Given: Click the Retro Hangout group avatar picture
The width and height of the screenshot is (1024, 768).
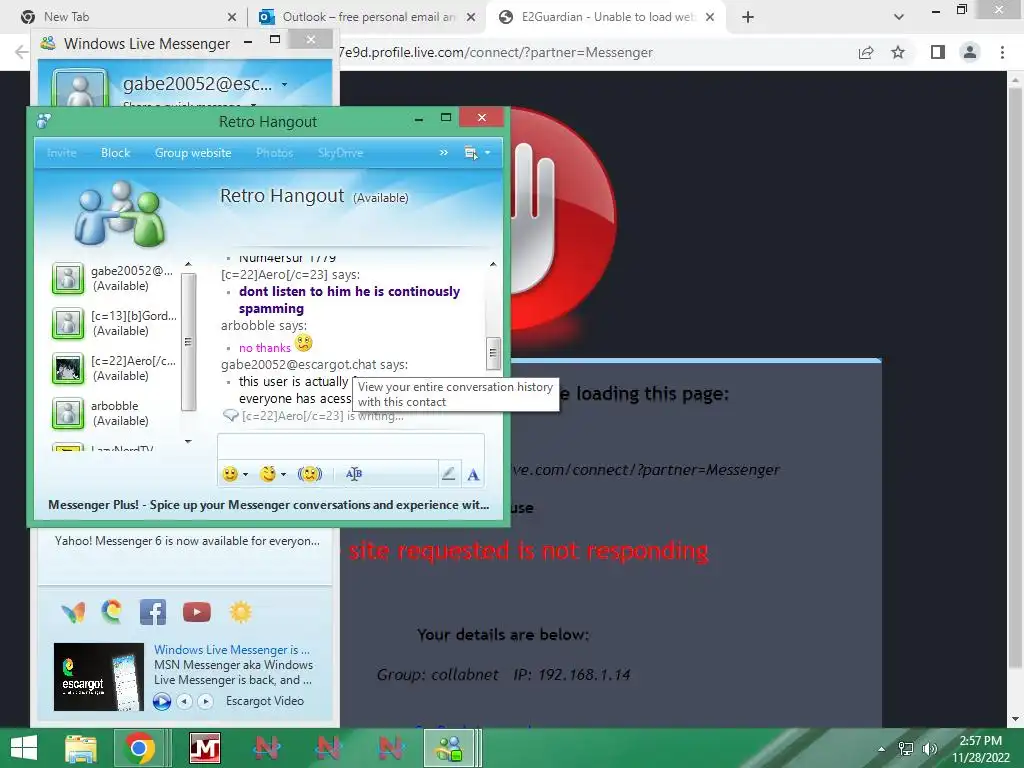Looking at the screenshot, I should point(120,213).
